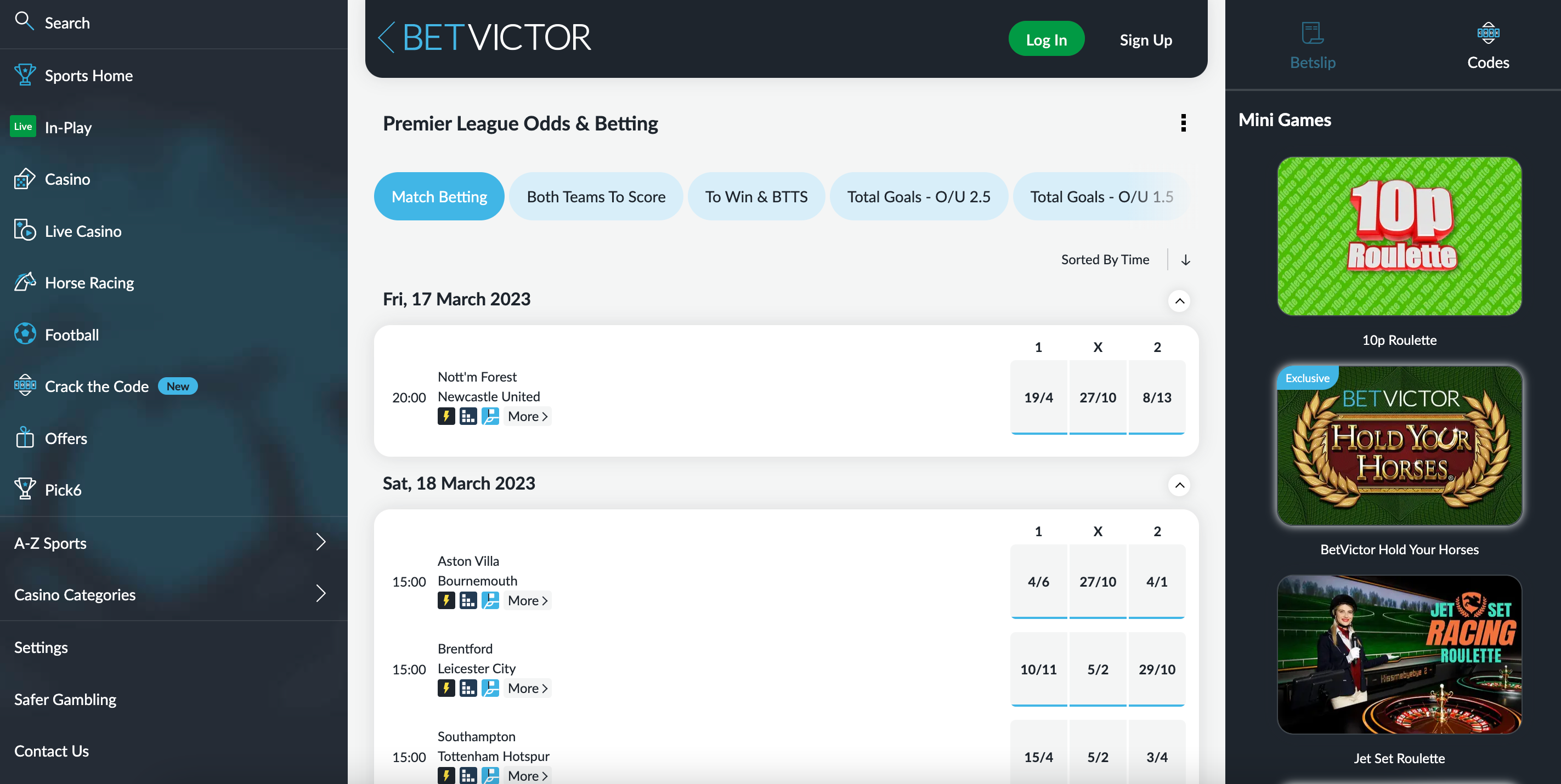1561x784 pixels.
Task: Click stats icon under Aston Villa match
Action: click(468, 600)
